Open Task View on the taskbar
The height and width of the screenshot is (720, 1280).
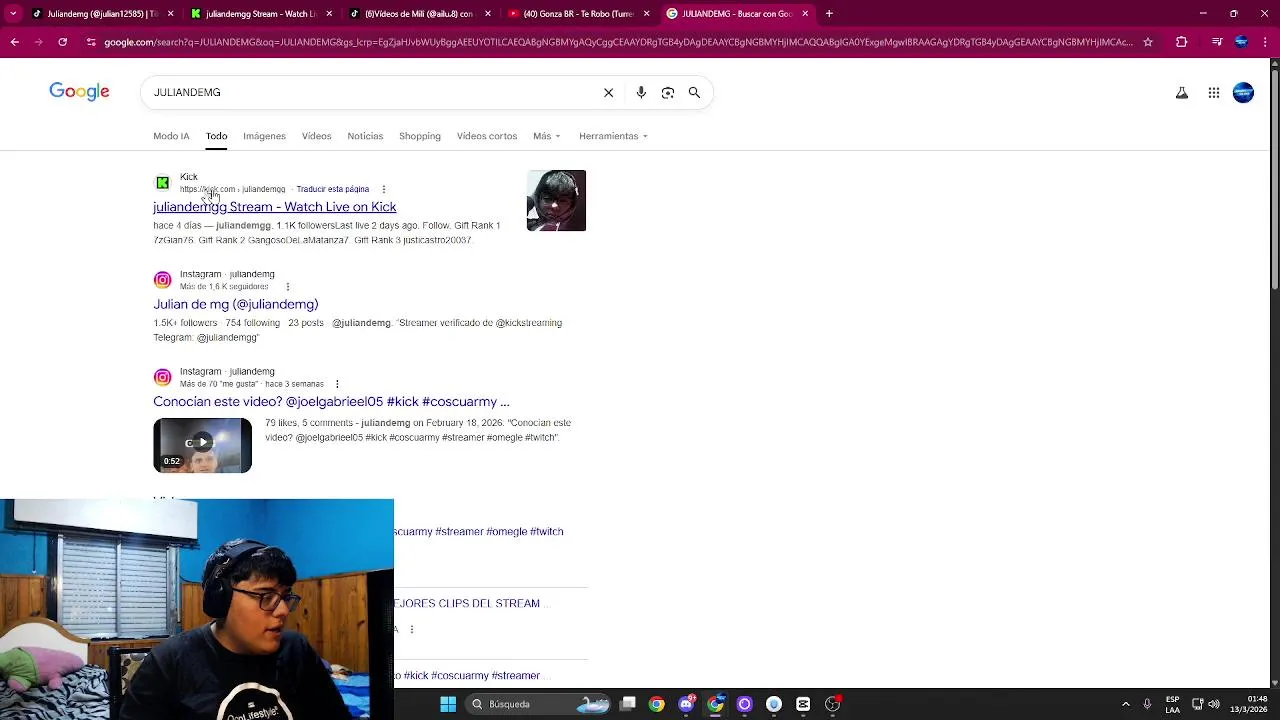click(x=627, y=704)
